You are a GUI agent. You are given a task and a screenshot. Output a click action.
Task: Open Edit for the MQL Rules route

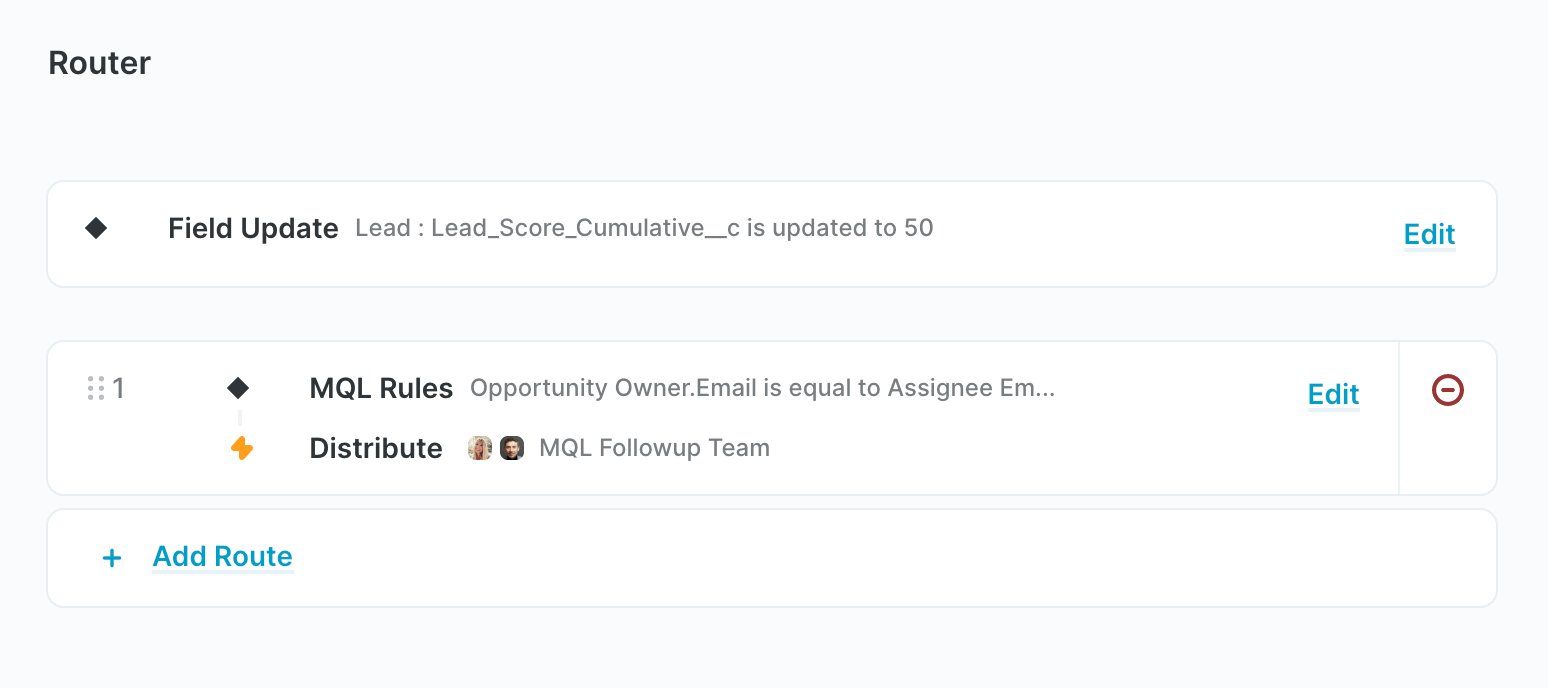1333,394
